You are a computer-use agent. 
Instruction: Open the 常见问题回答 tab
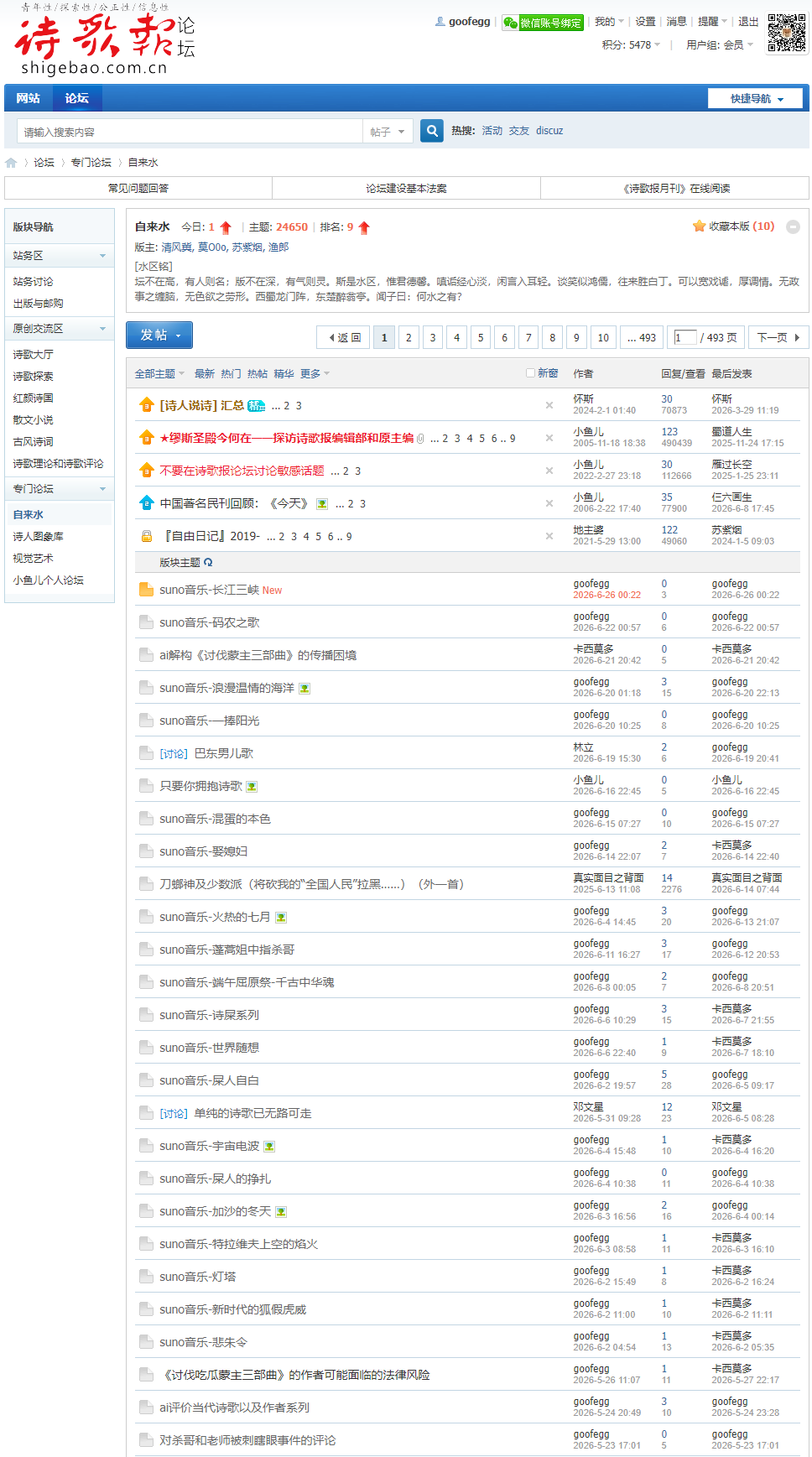tap(138, 189)
